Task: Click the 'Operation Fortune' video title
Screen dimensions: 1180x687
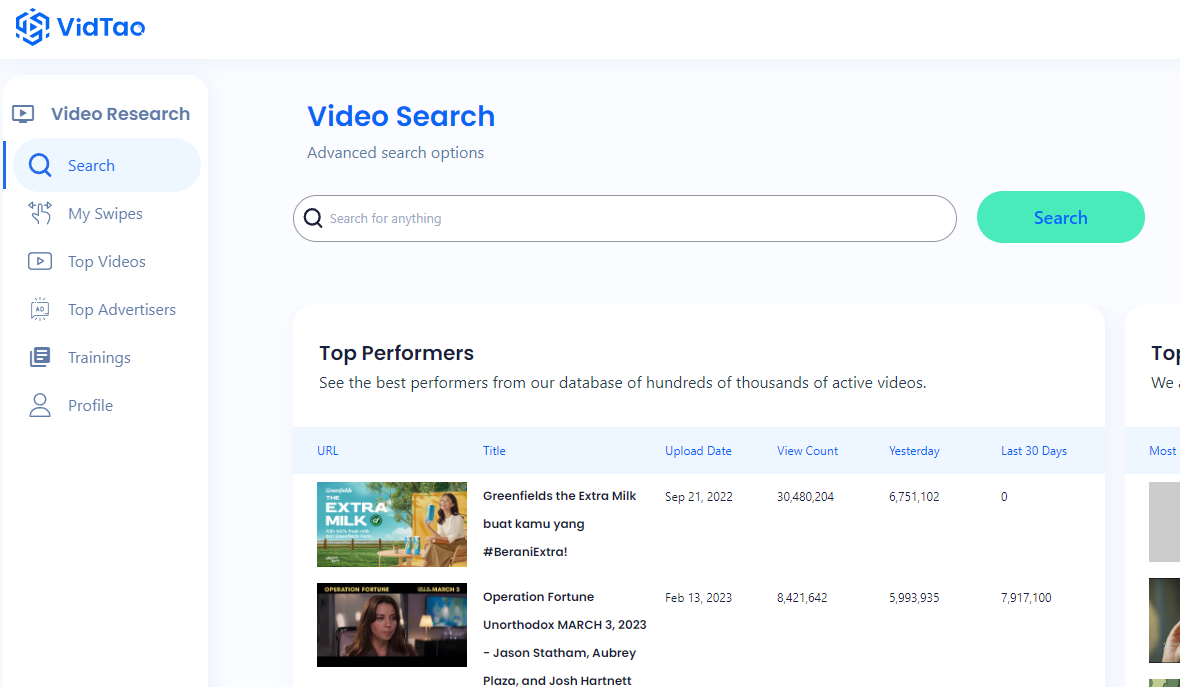Action: coord(564,638)
